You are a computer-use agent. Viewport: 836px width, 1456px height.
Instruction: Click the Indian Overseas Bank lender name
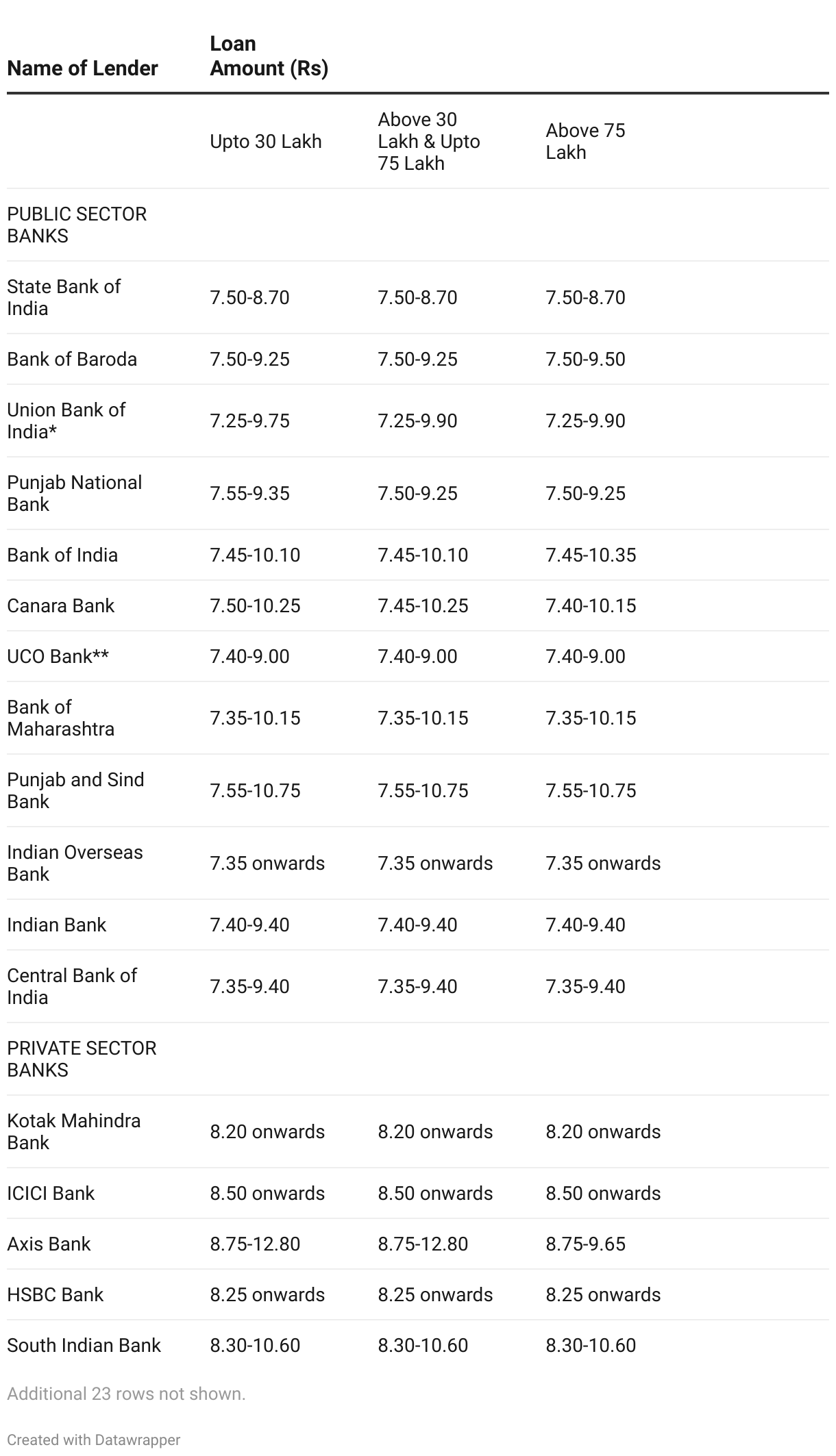coord(75,863)
